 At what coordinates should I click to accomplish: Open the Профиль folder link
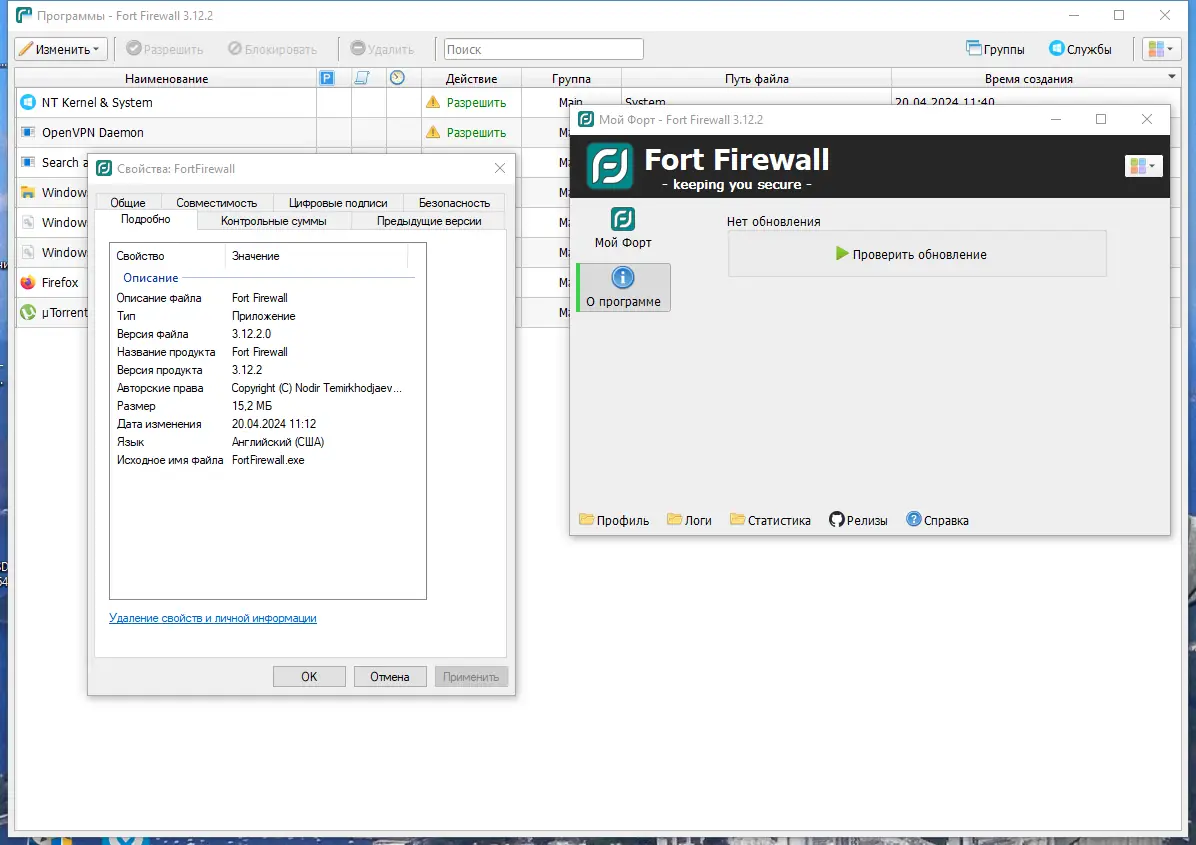614,520
